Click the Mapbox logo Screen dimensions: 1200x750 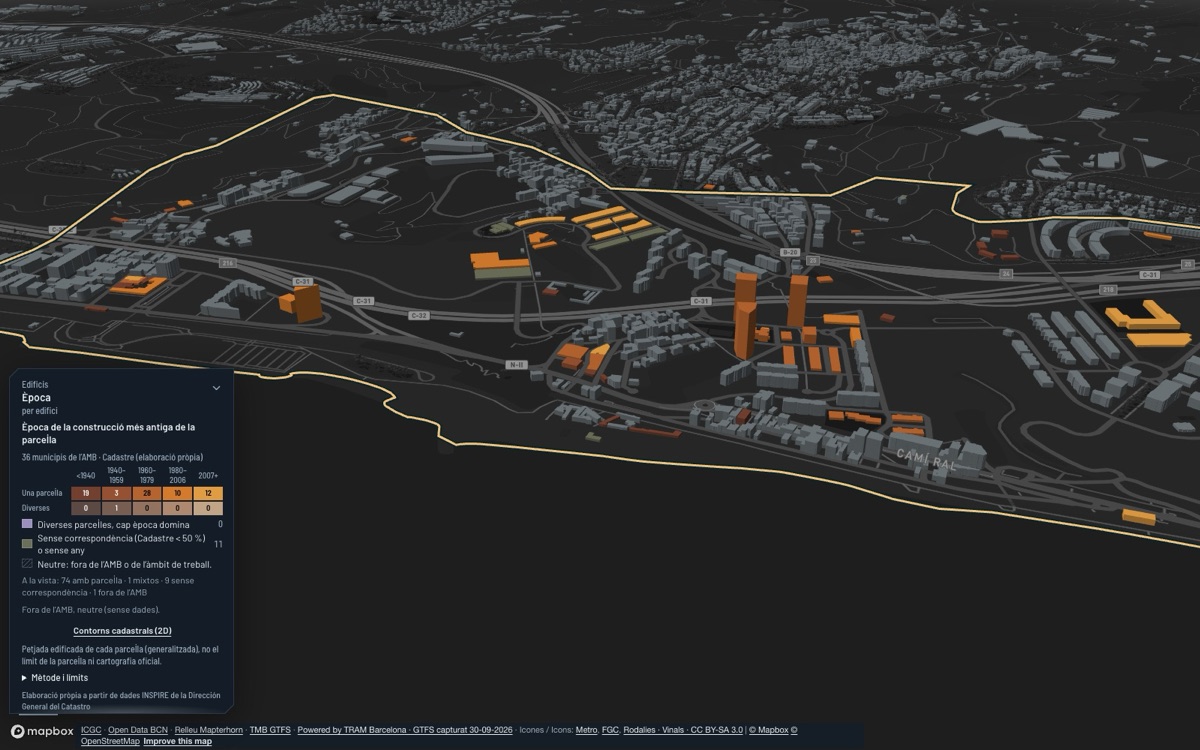(42, 732)
